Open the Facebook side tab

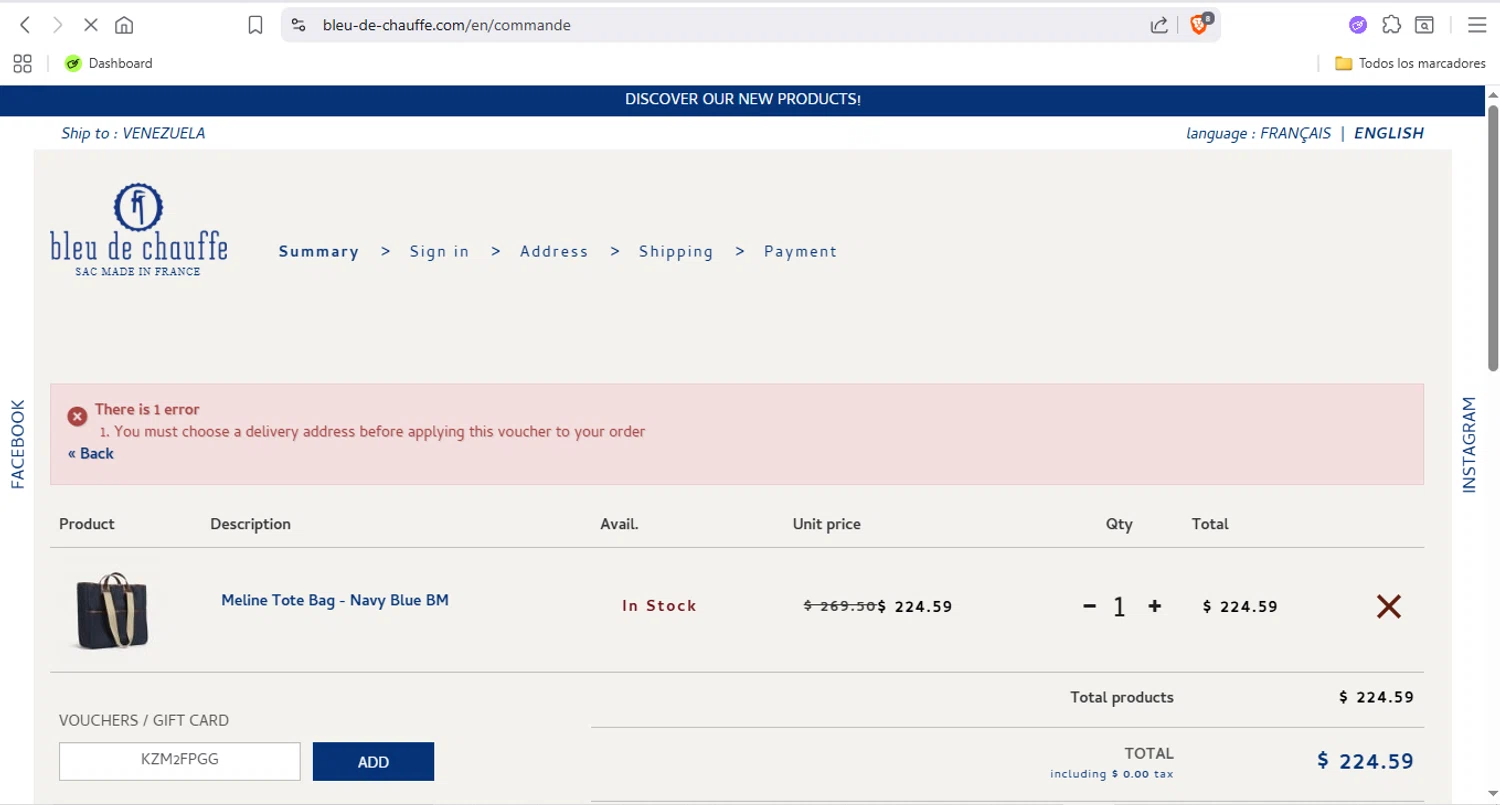click(18, 444)
